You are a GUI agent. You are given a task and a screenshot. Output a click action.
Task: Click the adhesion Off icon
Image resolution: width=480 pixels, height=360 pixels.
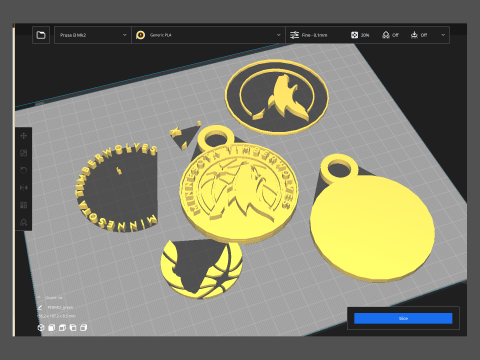414,35
